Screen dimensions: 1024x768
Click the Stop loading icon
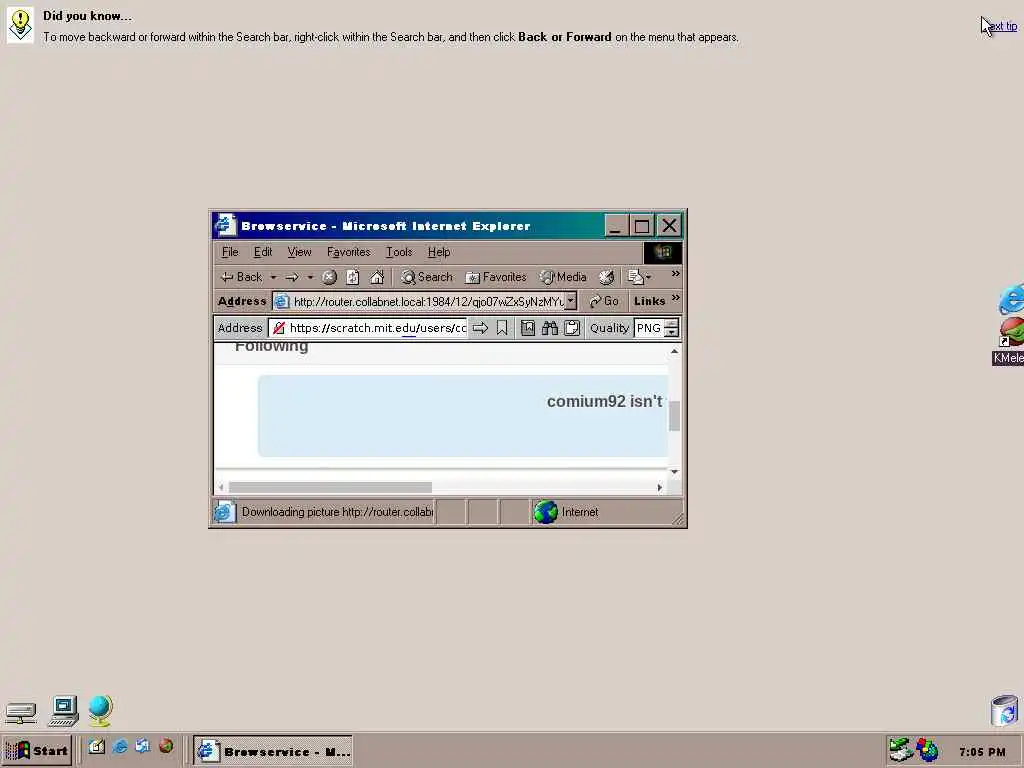click(329, 278)
